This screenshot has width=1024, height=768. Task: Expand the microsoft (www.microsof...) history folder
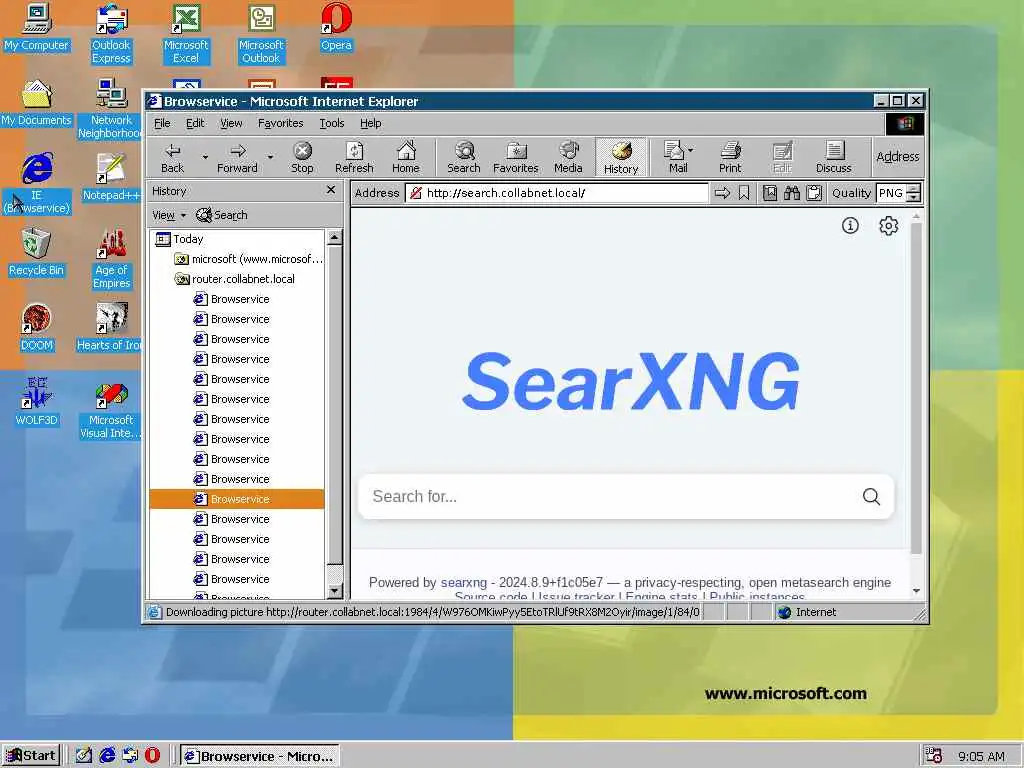[248, 259]
